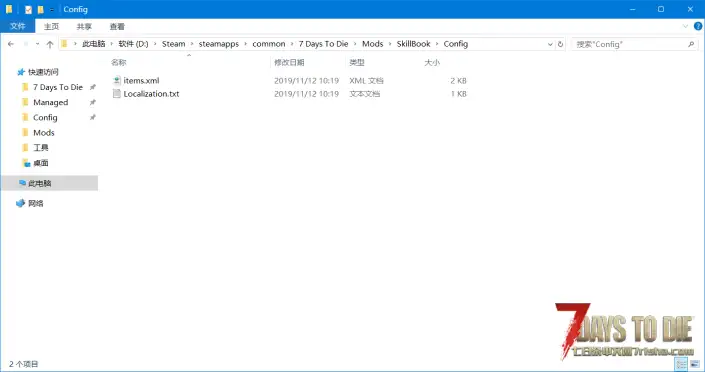Click Mods in the address path
The width and height of the screenshot is (705, 372).
373,44
